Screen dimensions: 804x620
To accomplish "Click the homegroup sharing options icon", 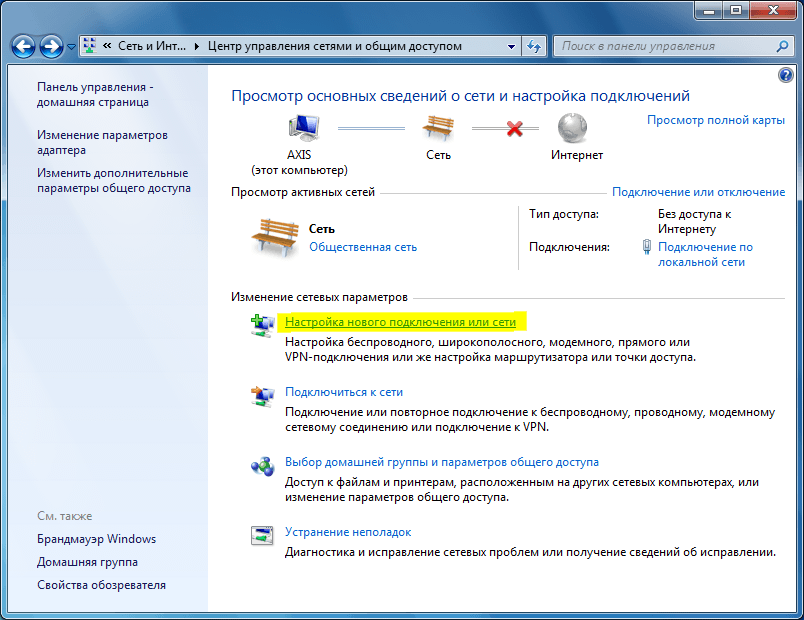I will (262, 466).
